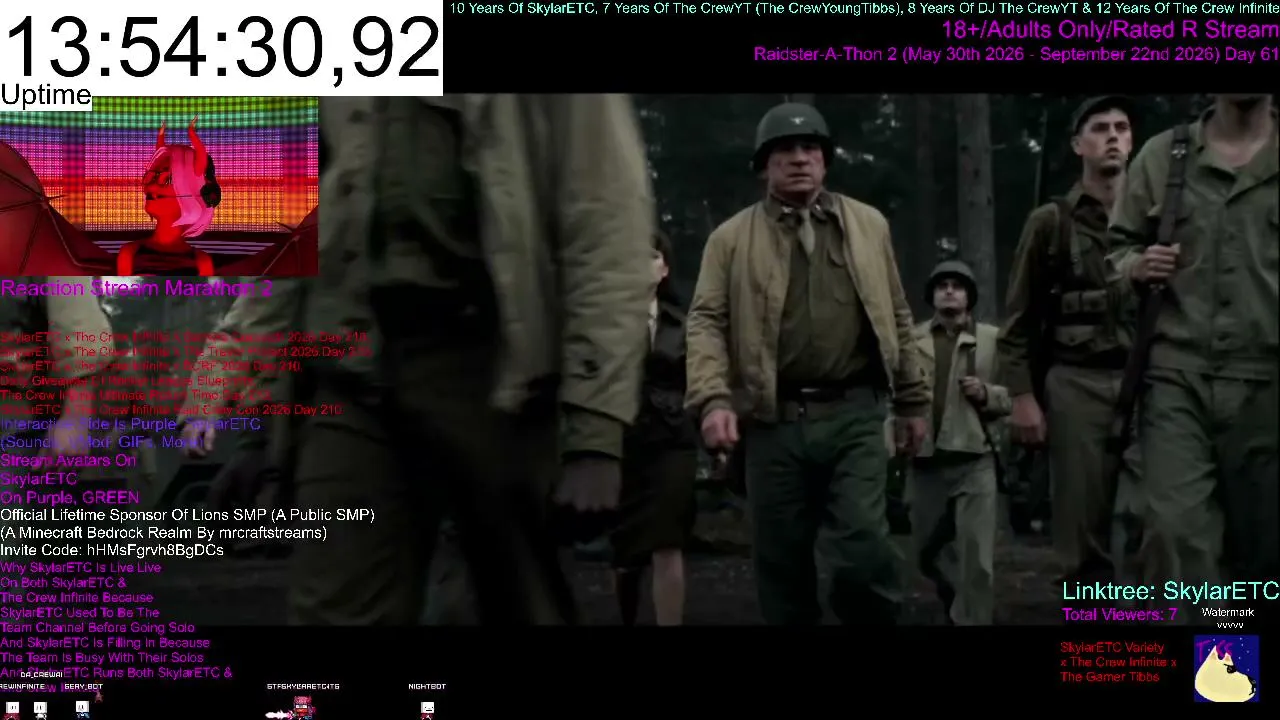
Task: Select the "Total Viewers: 7" counter
Action: pos(1119,614)
